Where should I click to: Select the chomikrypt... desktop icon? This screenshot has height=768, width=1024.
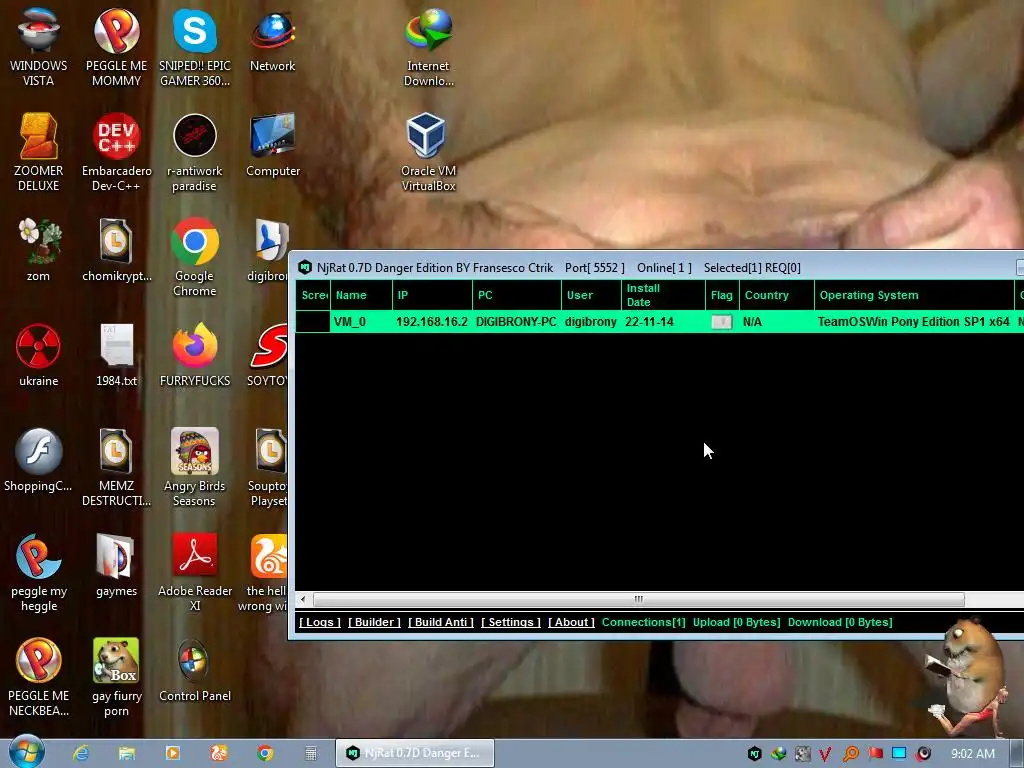pos(116,249)
